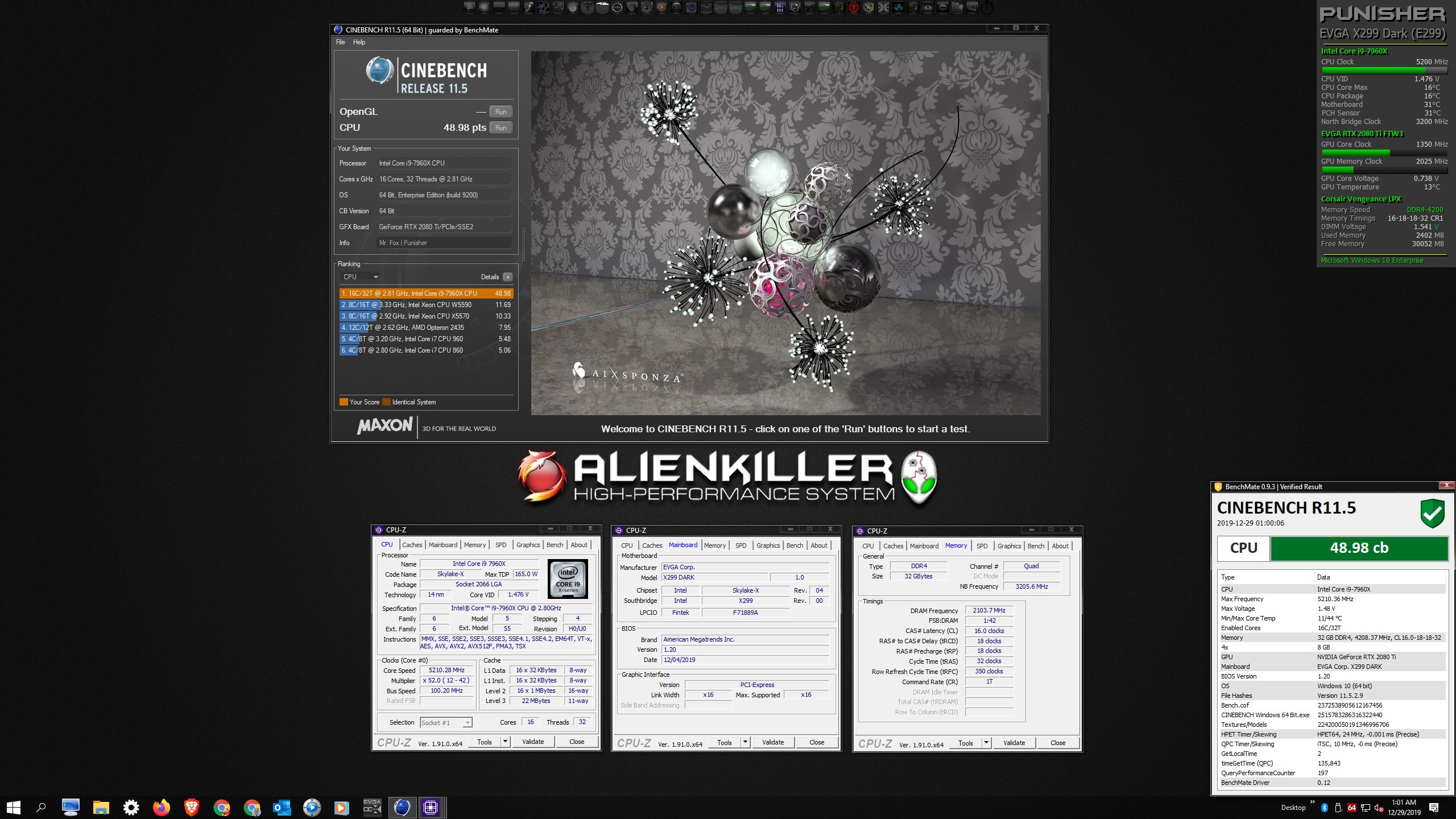Expand the ranking Details arrow button
Screen dimensions: 1456x819
click(507, 277)
